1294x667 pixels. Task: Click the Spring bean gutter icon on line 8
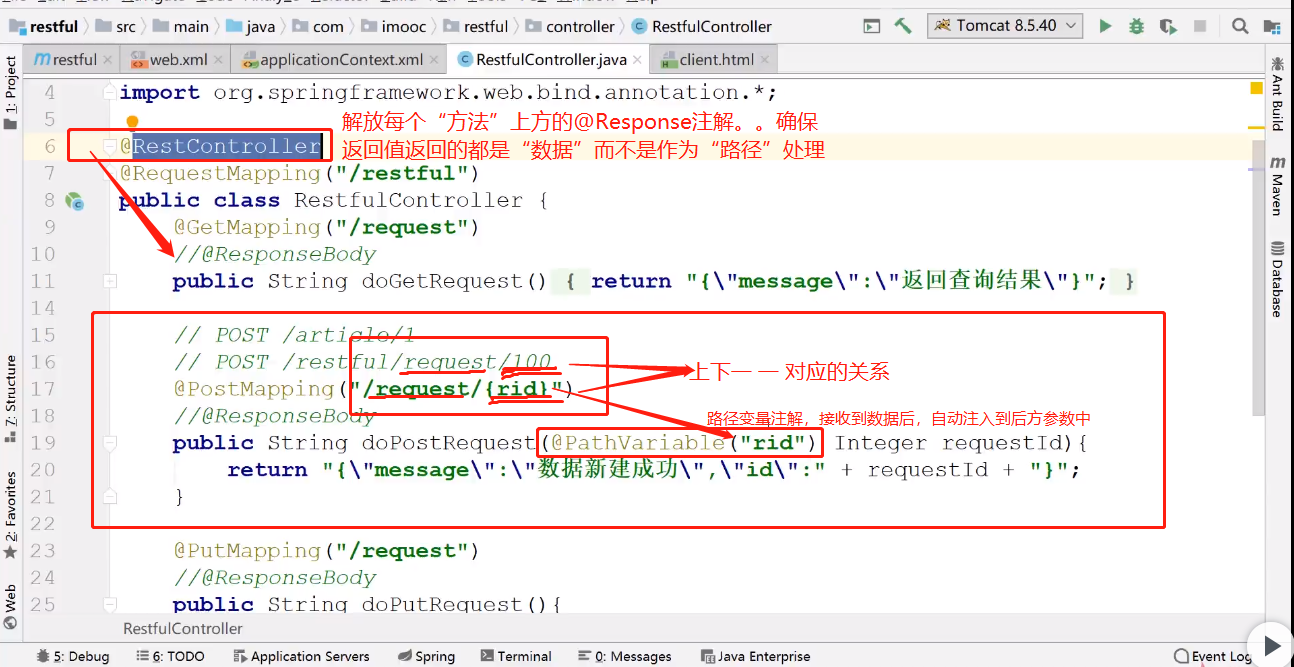[74, 201]
